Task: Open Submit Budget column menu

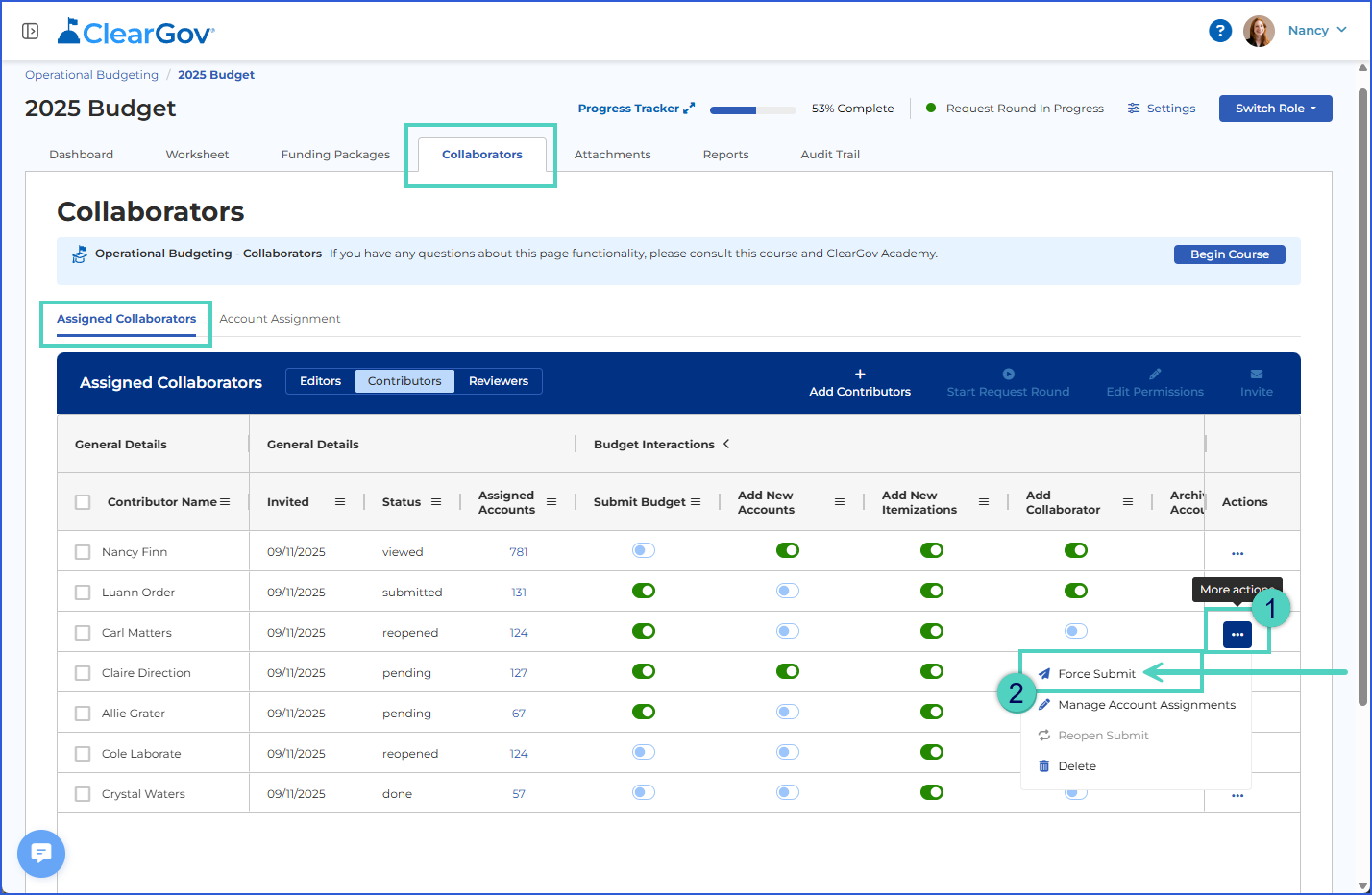Action: pyautogui.click(x=696, y=502)
